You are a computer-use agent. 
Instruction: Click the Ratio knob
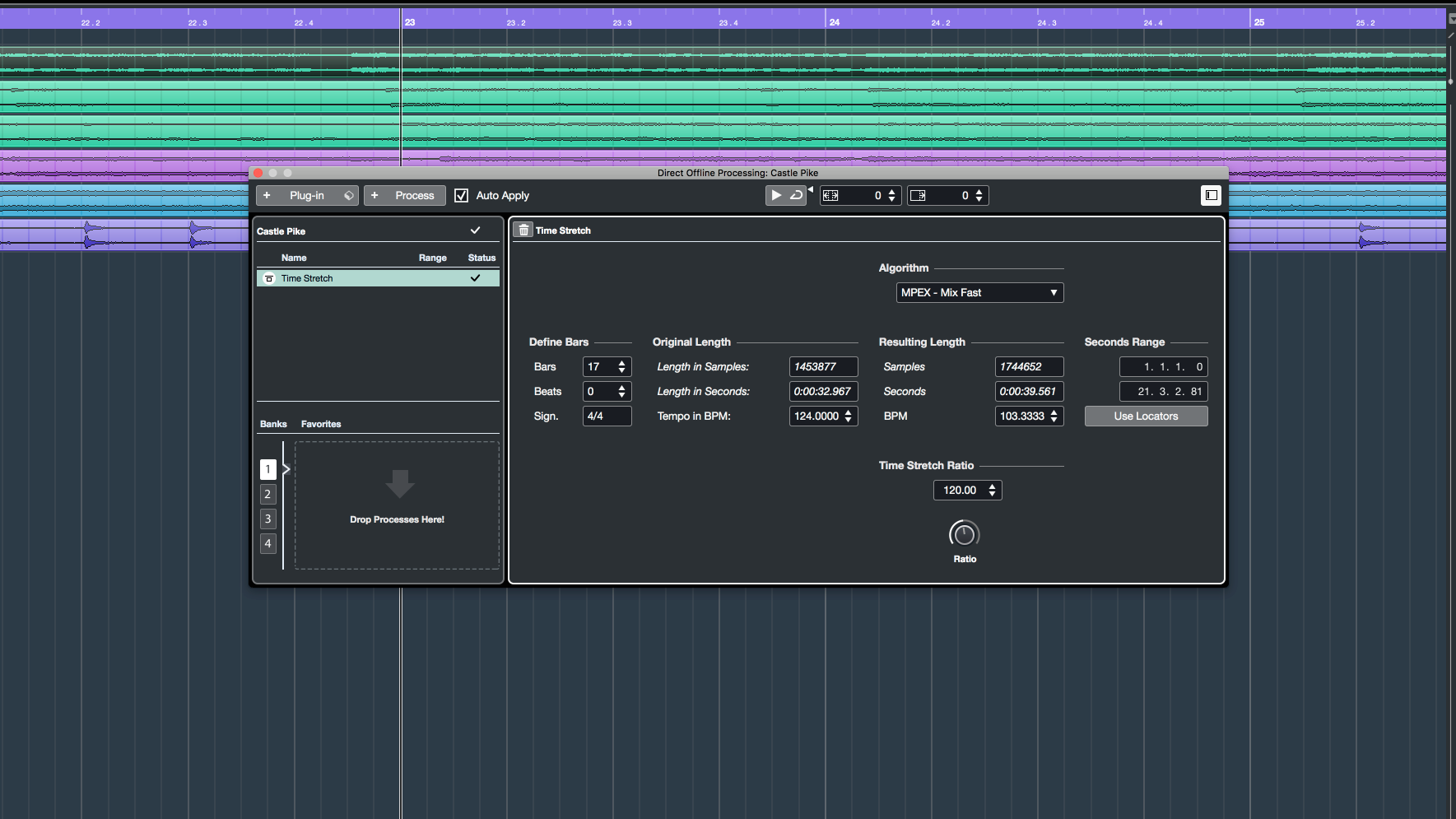pos(965,534)
